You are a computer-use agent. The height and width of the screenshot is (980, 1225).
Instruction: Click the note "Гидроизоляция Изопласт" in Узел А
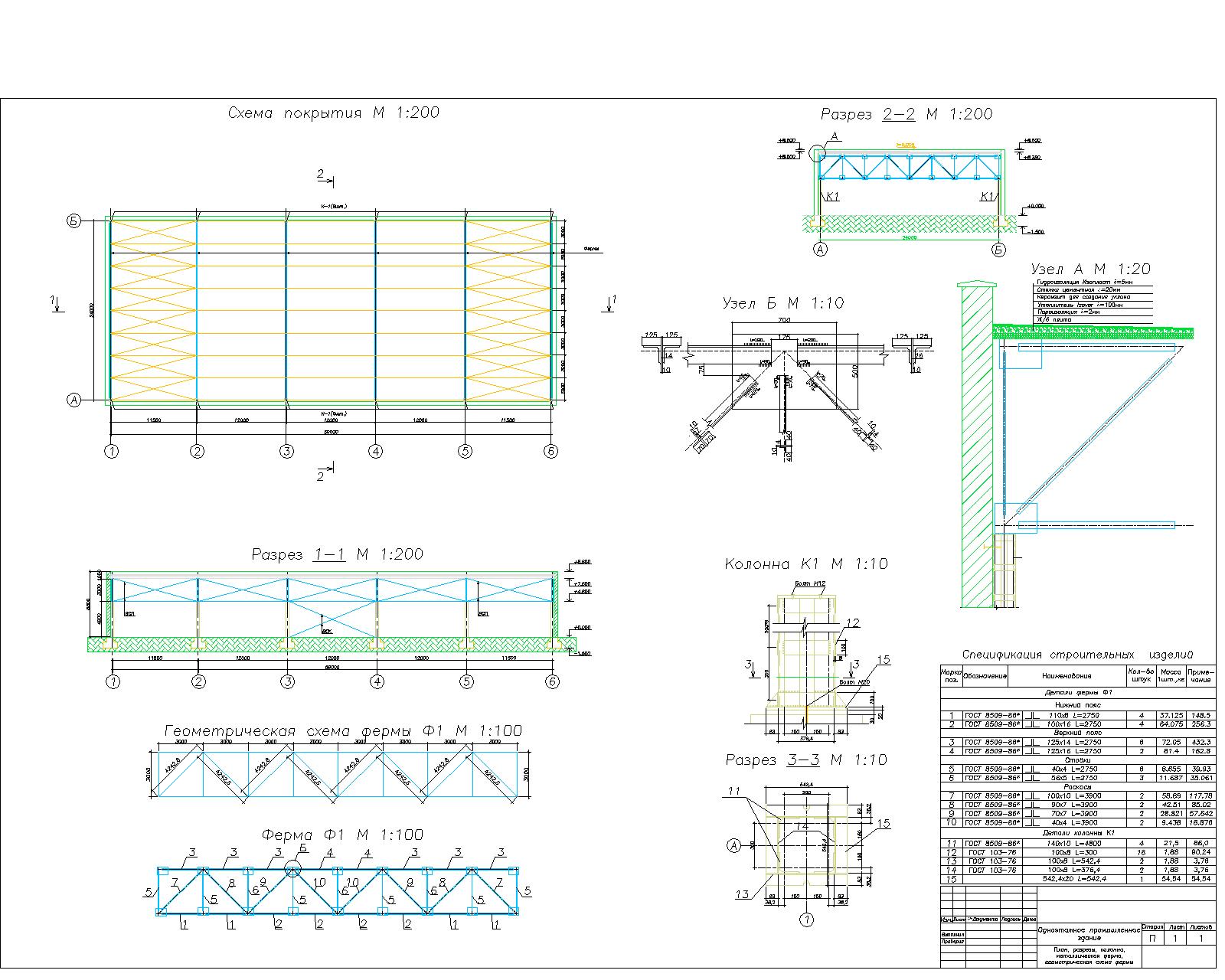coord(1084,283)
